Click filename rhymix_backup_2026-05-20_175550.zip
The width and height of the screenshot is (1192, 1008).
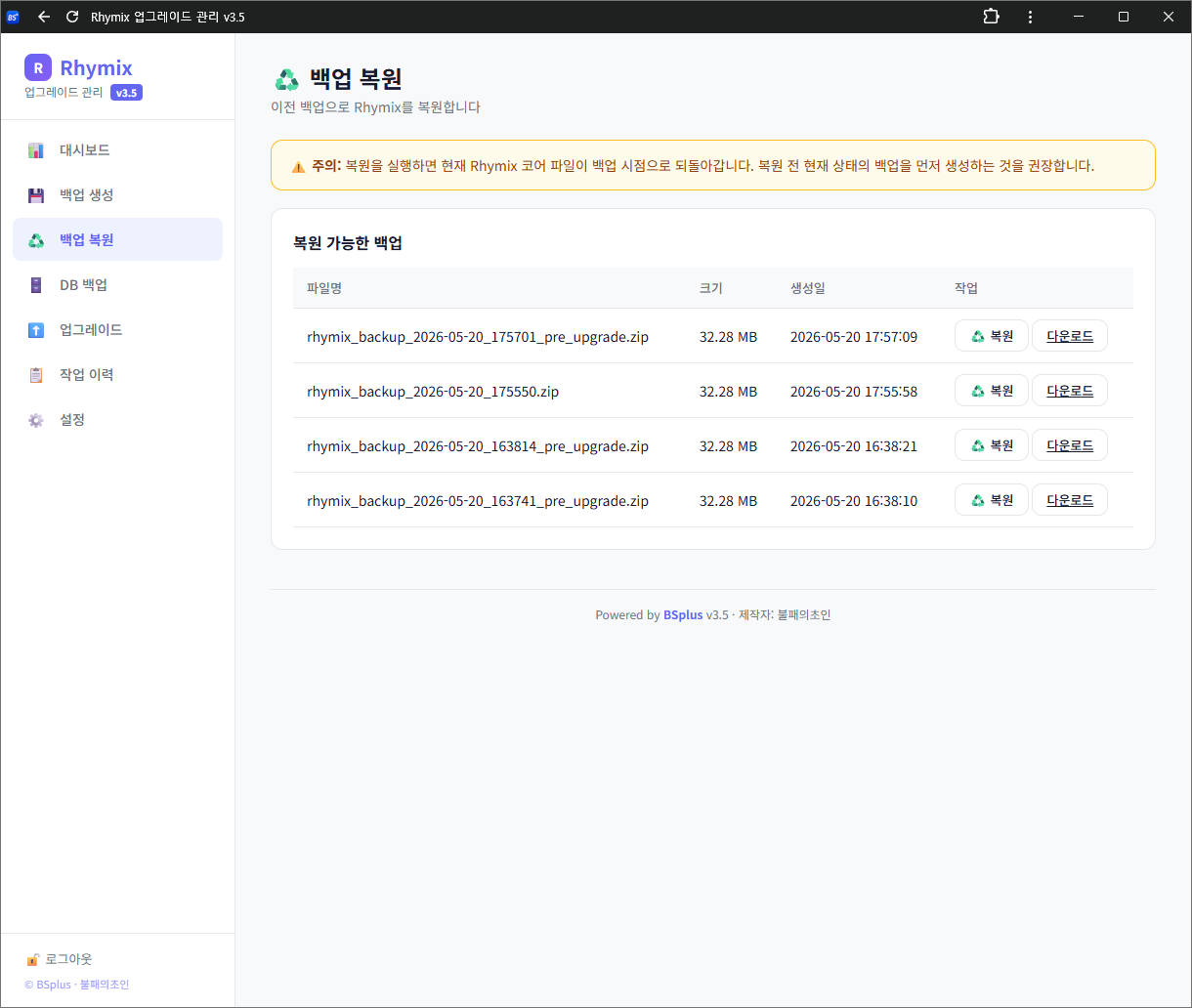[433, 392]
